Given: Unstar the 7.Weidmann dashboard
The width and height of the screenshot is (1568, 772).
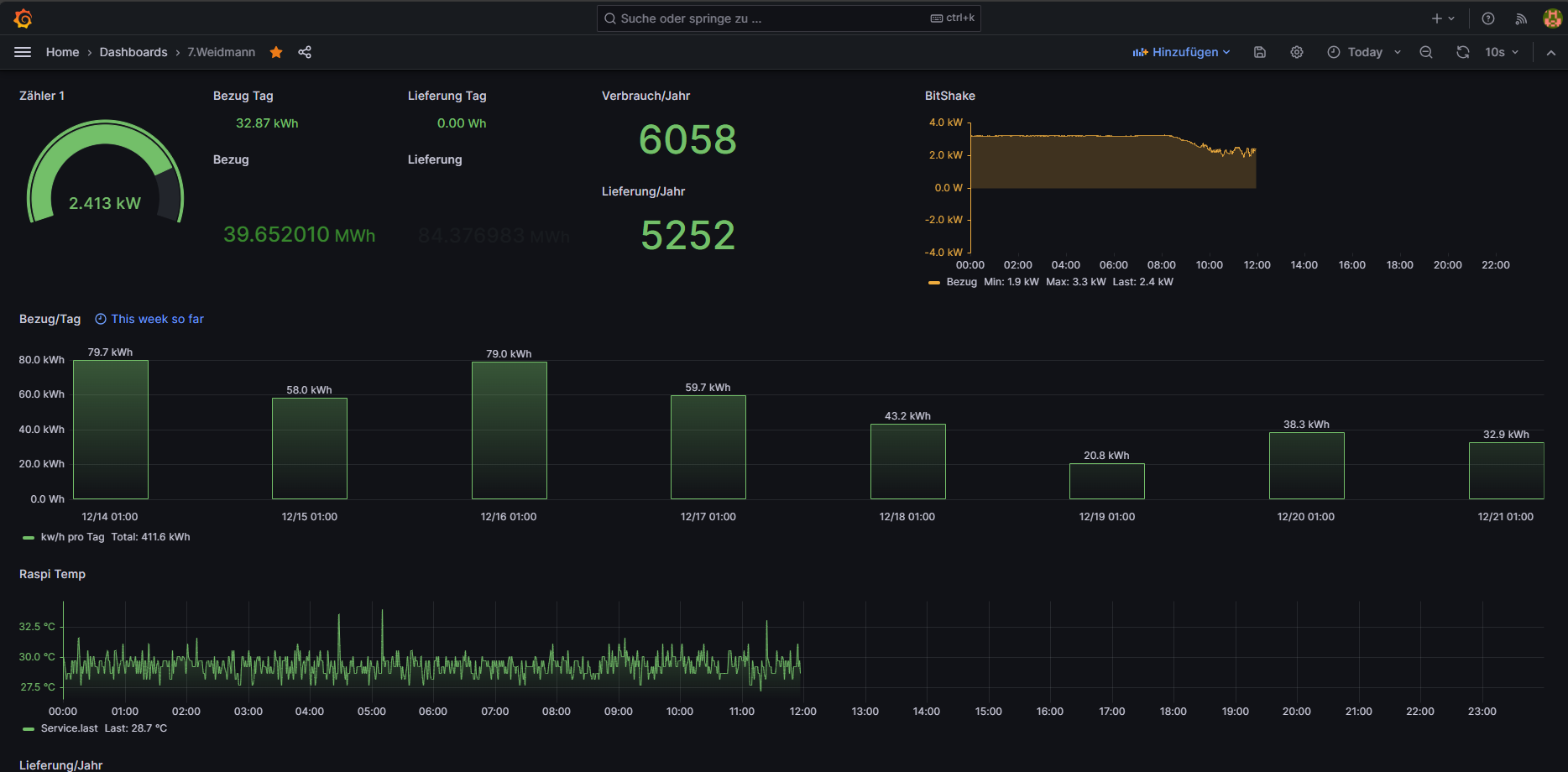Looking at the screenshot, I should click(x=276, y=52).
